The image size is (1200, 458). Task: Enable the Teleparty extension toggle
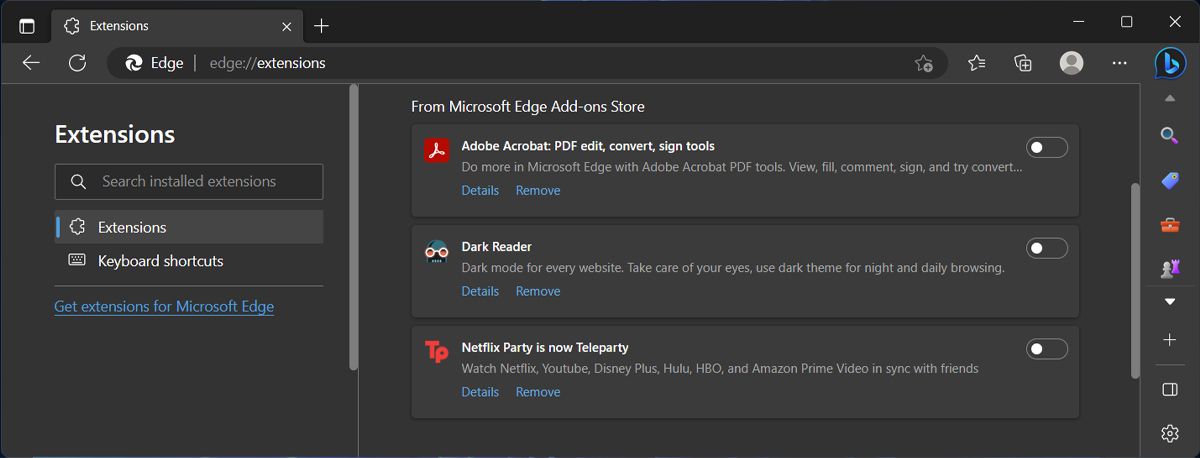1047,349
